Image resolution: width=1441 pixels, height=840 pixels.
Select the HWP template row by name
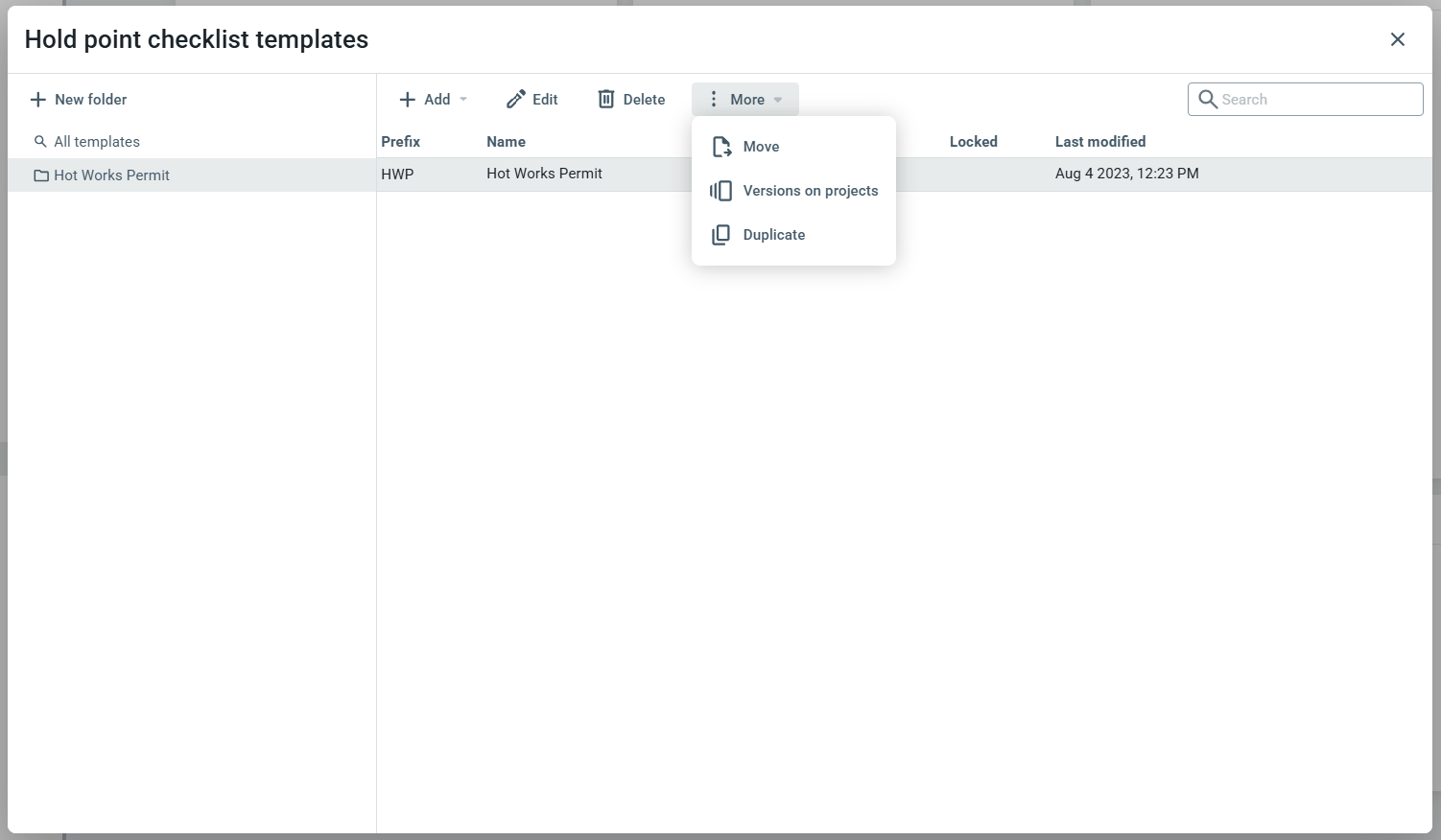click(x=544, y=174)
